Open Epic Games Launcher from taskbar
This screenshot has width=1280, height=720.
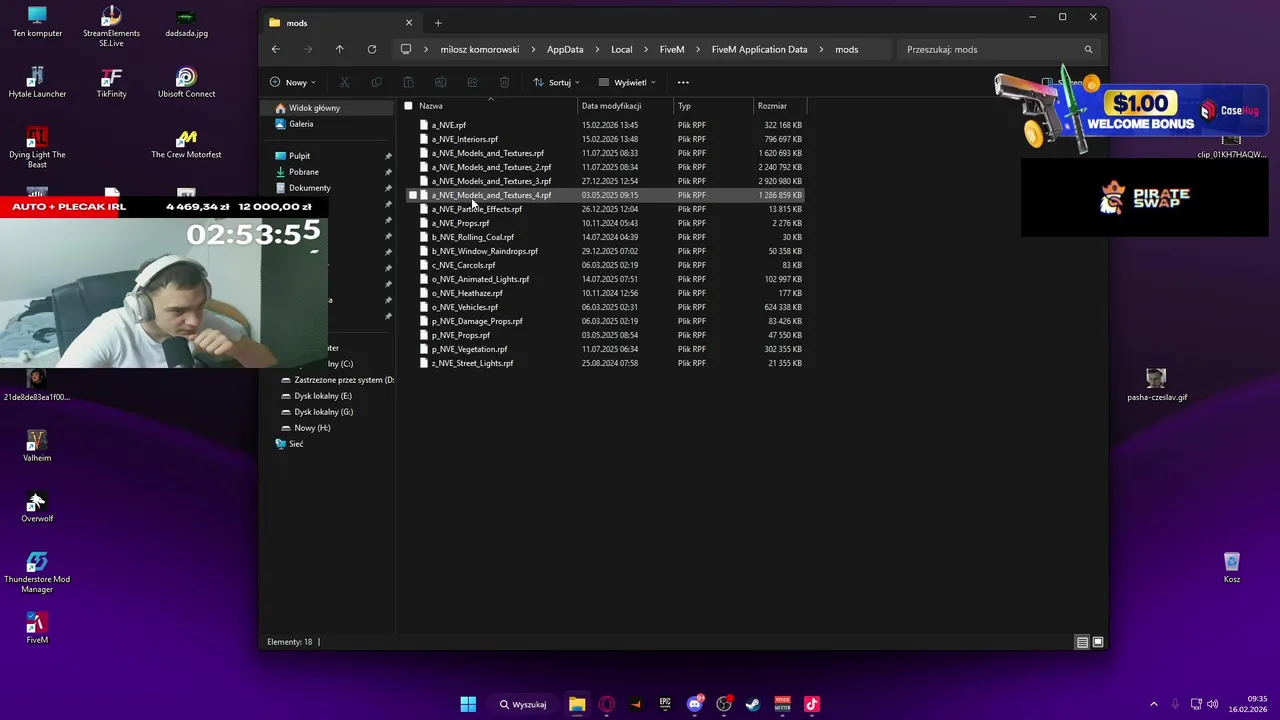coord(665,704)
